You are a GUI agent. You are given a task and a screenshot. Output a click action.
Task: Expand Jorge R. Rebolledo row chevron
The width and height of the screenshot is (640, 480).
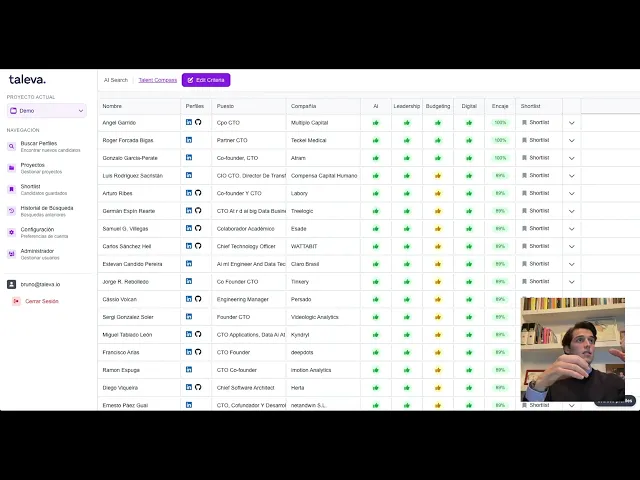coord(571,282)
